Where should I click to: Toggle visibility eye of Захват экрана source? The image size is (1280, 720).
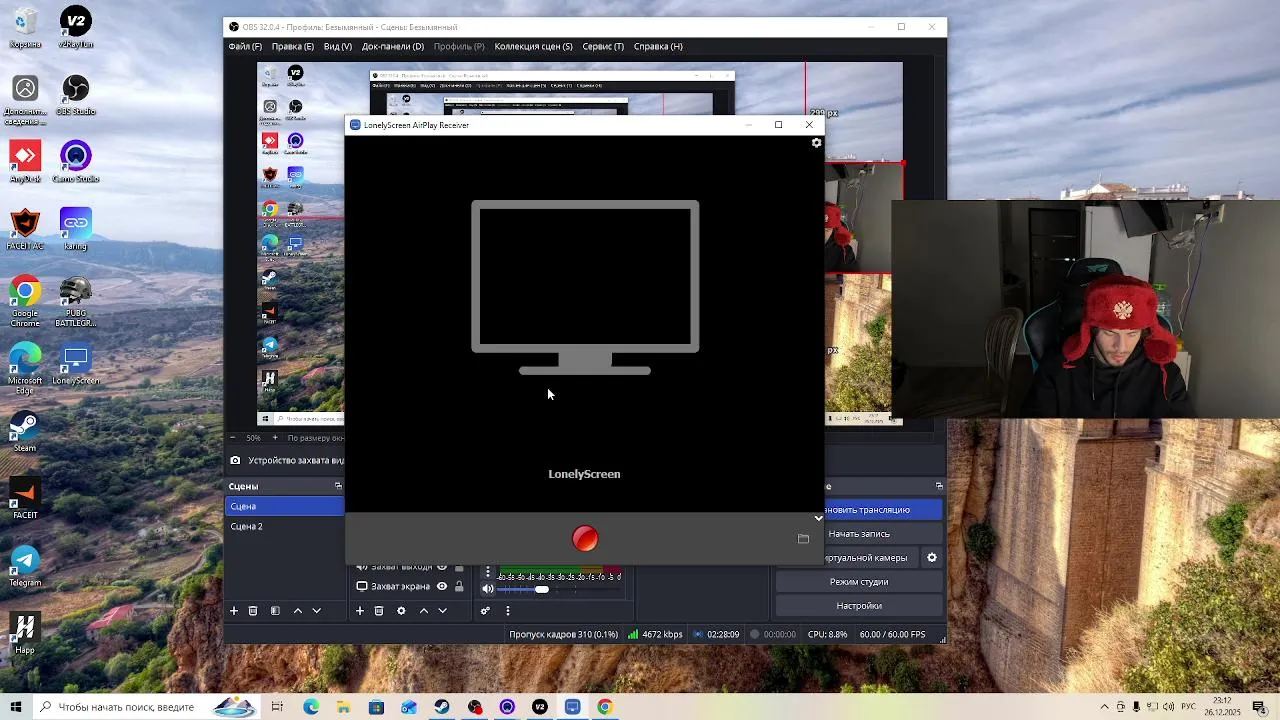tap(442, 586)
